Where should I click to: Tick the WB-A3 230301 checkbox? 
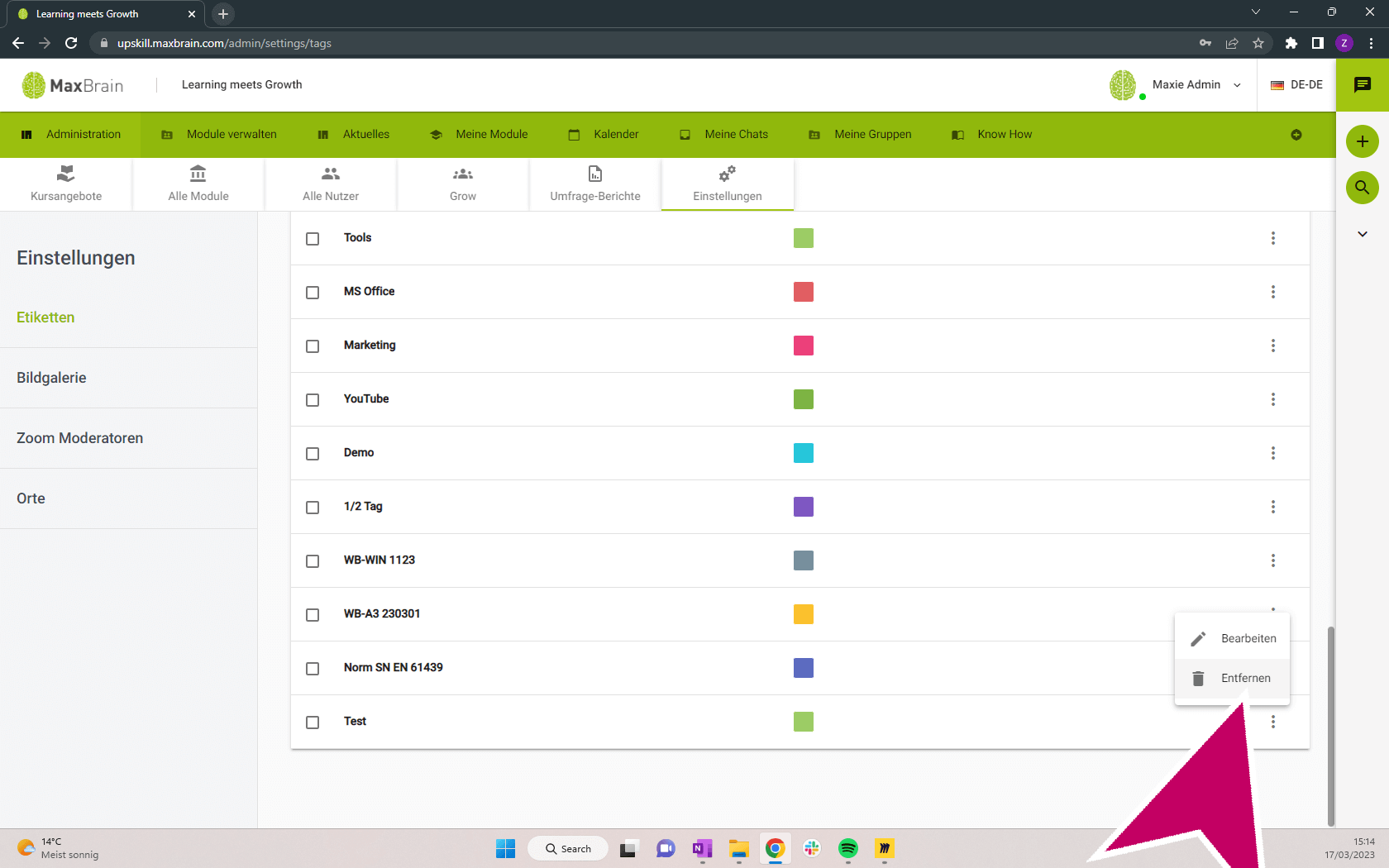[x=313, y=615]
